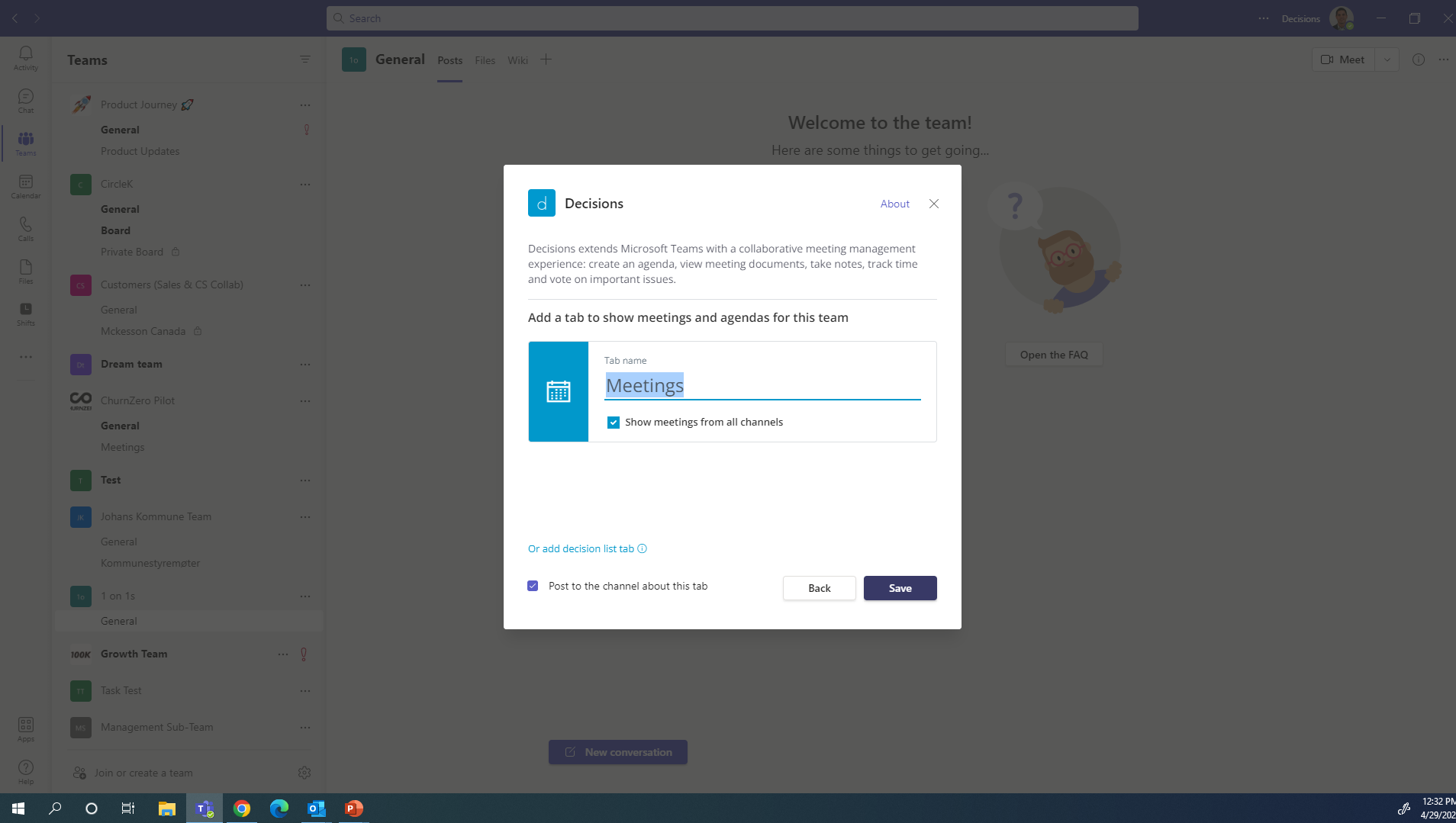Open the Activity feed
The image size is (1456, 823).
point(25,57)
